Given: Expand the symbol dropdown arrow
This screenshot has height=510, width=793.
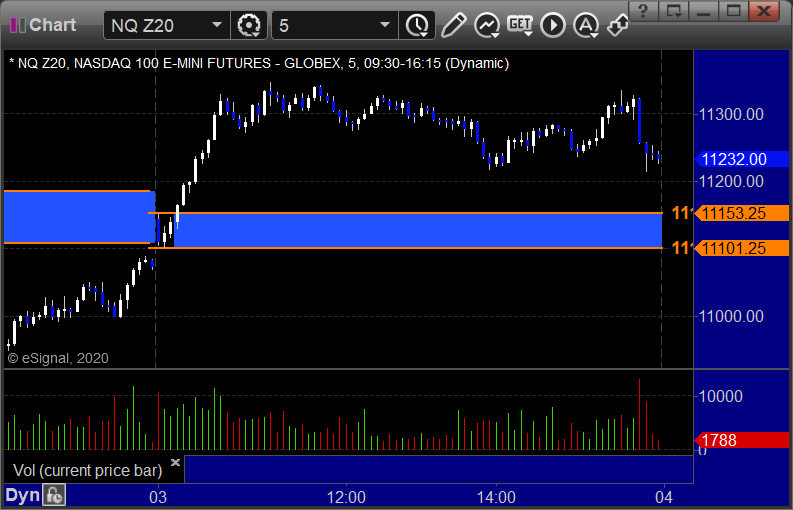Looking at the screenshot, I should point(217,25).
